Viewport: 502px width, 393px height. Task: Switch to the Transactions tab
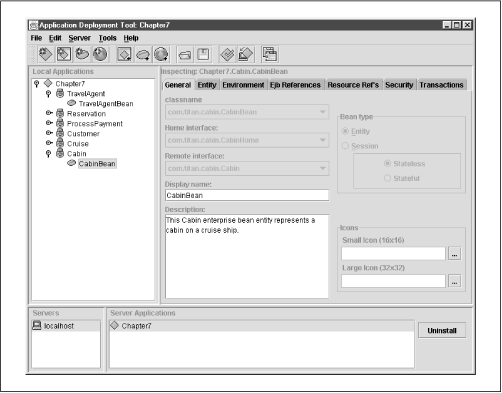click(441, 85)
